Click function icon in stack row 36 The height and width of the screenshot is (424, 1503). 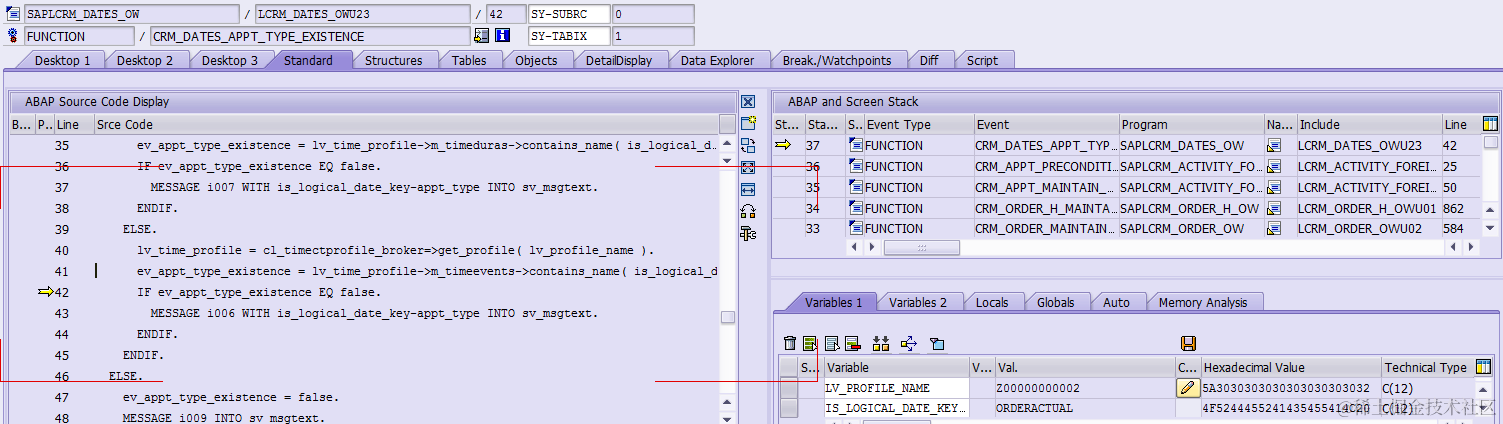click(x=856, y=167)
